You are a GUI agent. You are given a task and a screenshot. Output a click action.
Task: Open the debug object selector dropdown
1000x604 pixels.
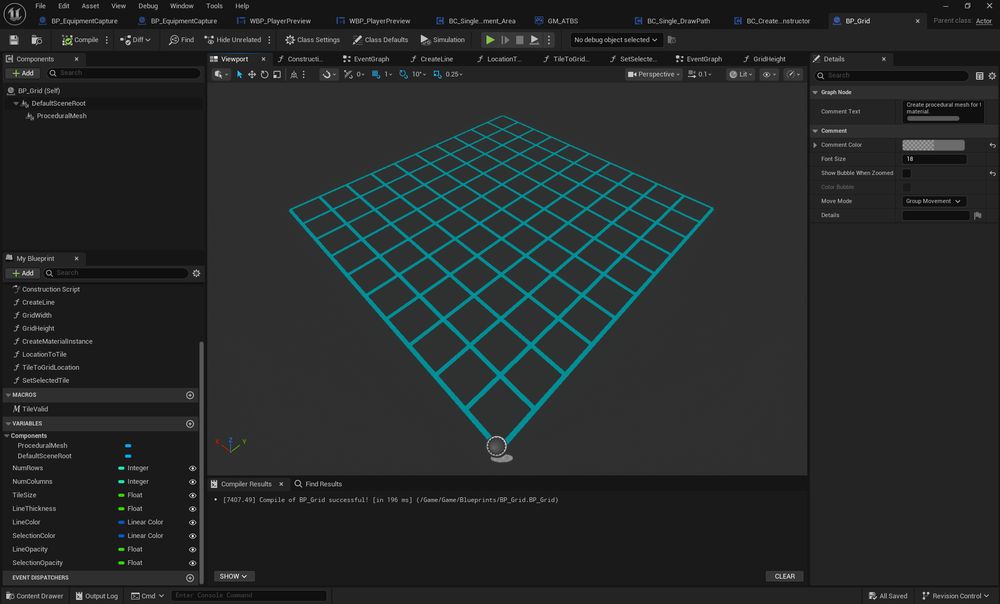[x=615, y=40]
